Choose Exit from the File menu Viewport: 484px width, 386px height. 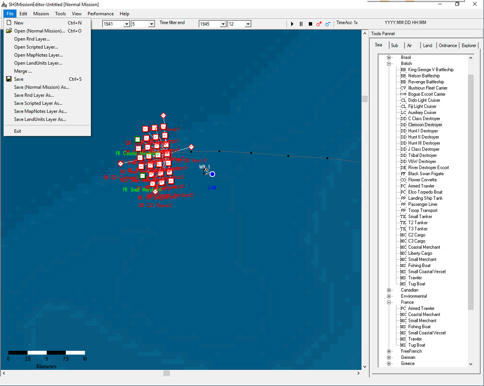pos(18,131)
